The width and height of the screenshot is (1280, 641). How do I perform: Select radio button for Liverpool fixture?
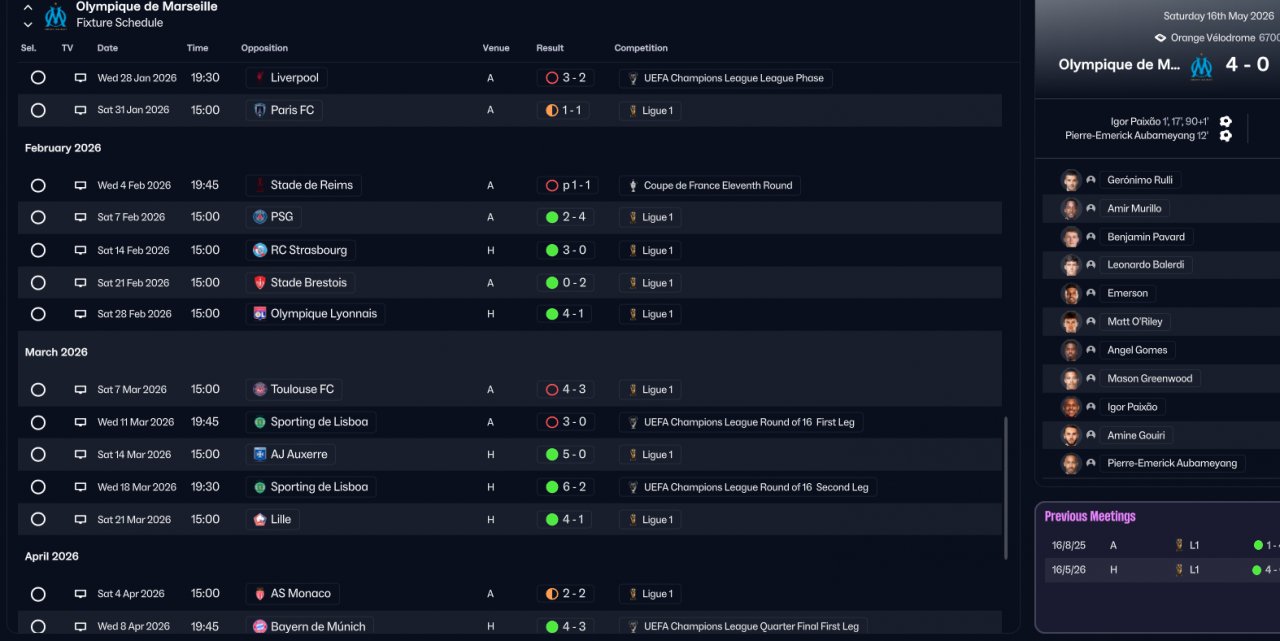coord(38,78)
